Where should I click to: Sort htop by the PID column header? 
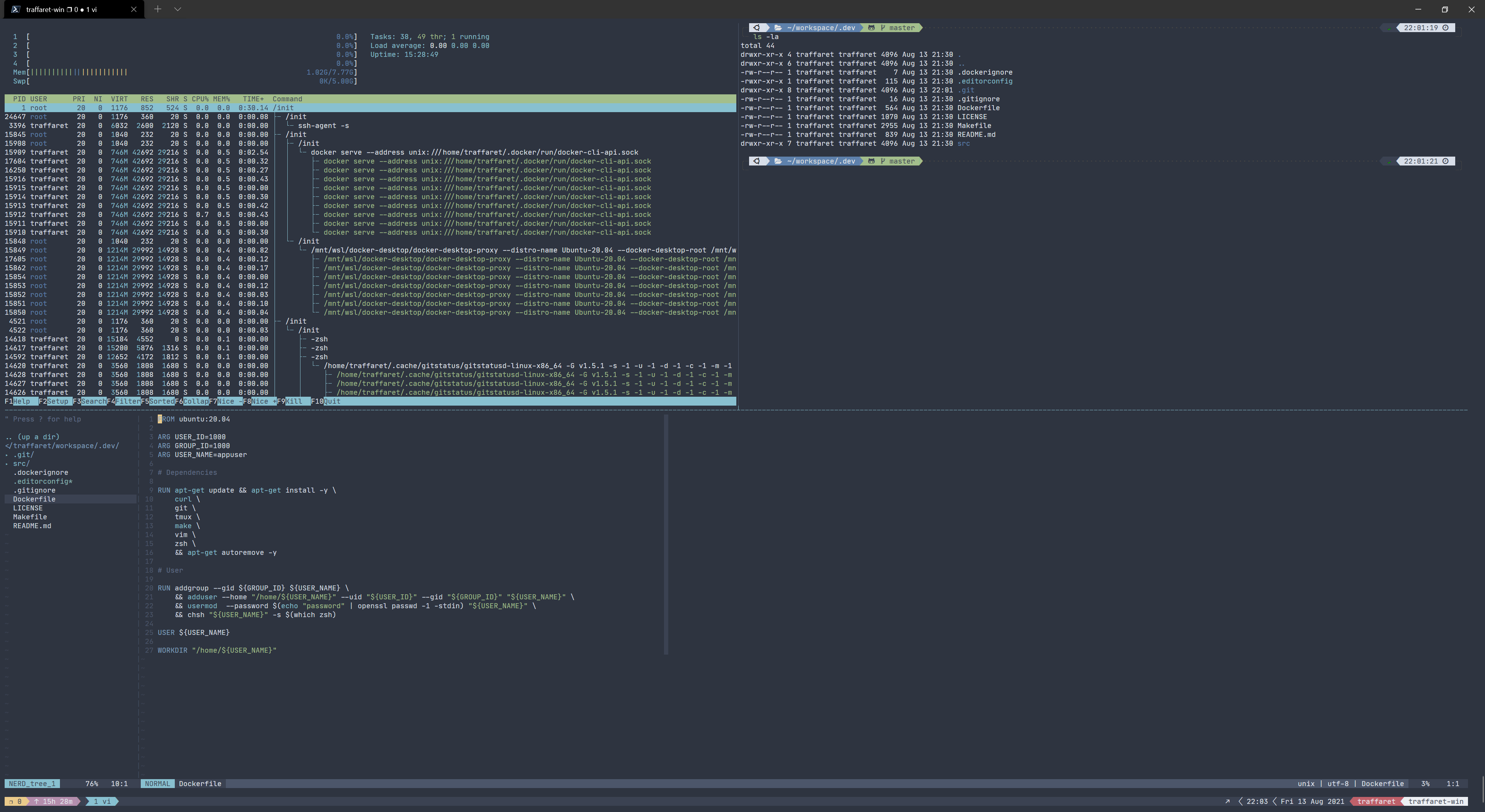[x=19, y=99]
